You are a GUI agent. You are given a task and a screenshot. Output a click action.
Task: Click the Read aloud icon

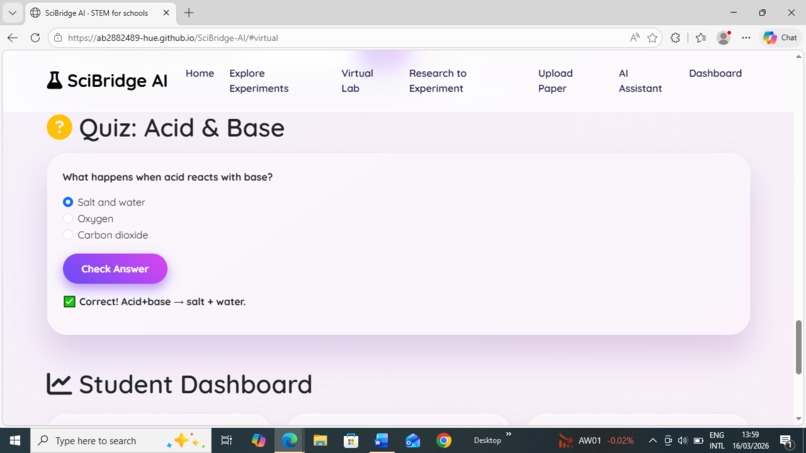coord(635,38)
